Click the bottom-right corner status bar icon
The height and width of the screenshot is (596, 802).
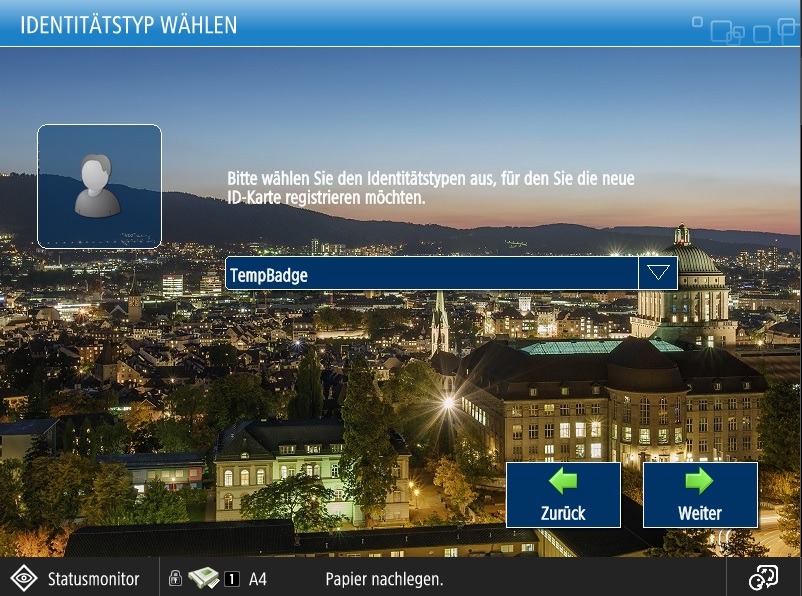coord(763,578)
